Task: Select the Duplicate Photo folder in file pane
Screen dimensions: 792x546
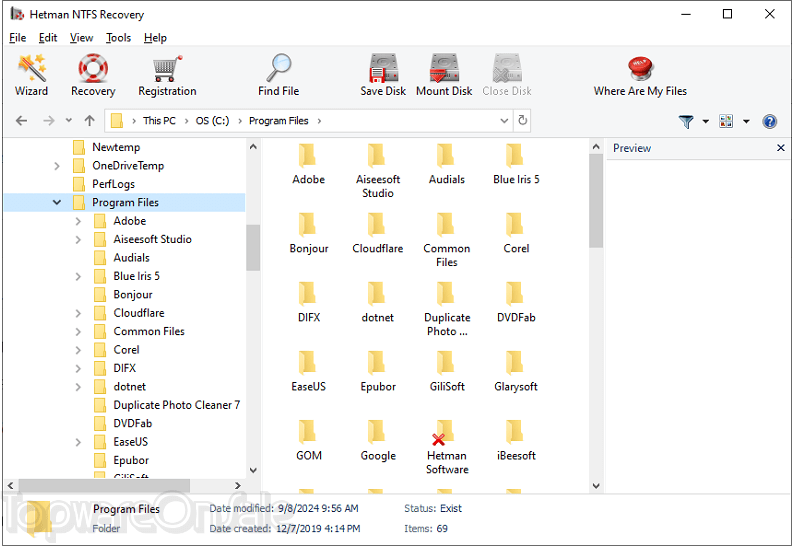Action: click(x=447, y=309)
